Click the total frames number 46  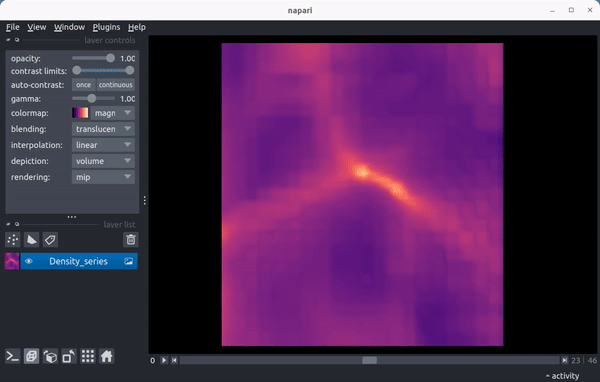[x=592, y=360]
